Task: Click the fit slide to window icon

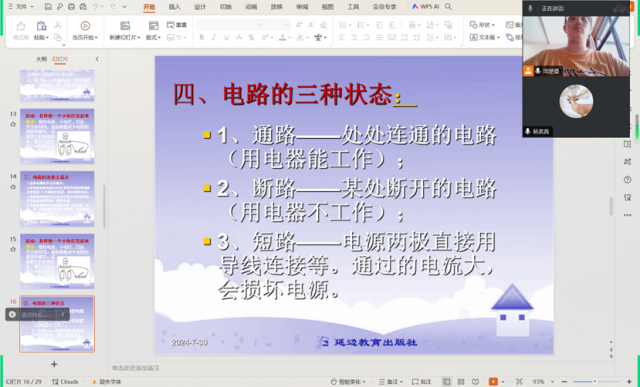Action: [519, 381]
